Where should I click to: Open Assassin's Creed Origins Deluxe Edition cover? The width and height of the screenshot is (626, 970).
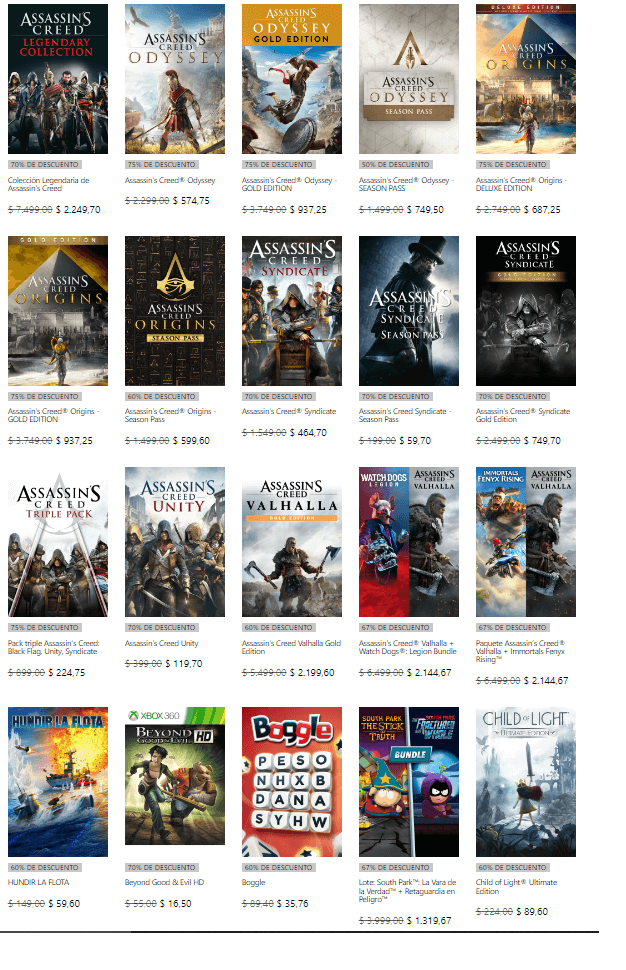pos(525,79)
